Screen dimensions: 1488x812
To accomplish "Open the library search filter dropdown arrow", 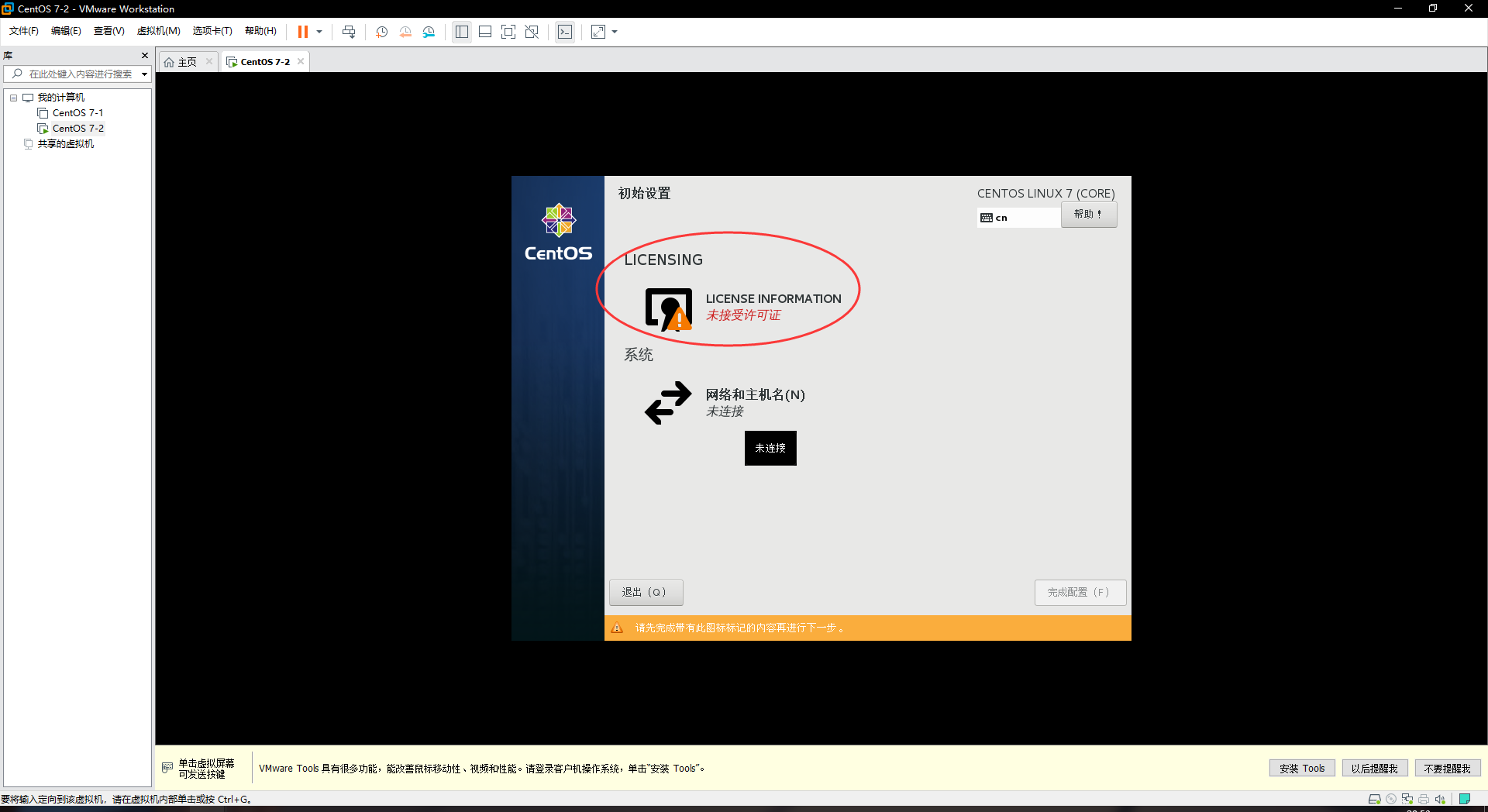I will (x=144, y=74).
